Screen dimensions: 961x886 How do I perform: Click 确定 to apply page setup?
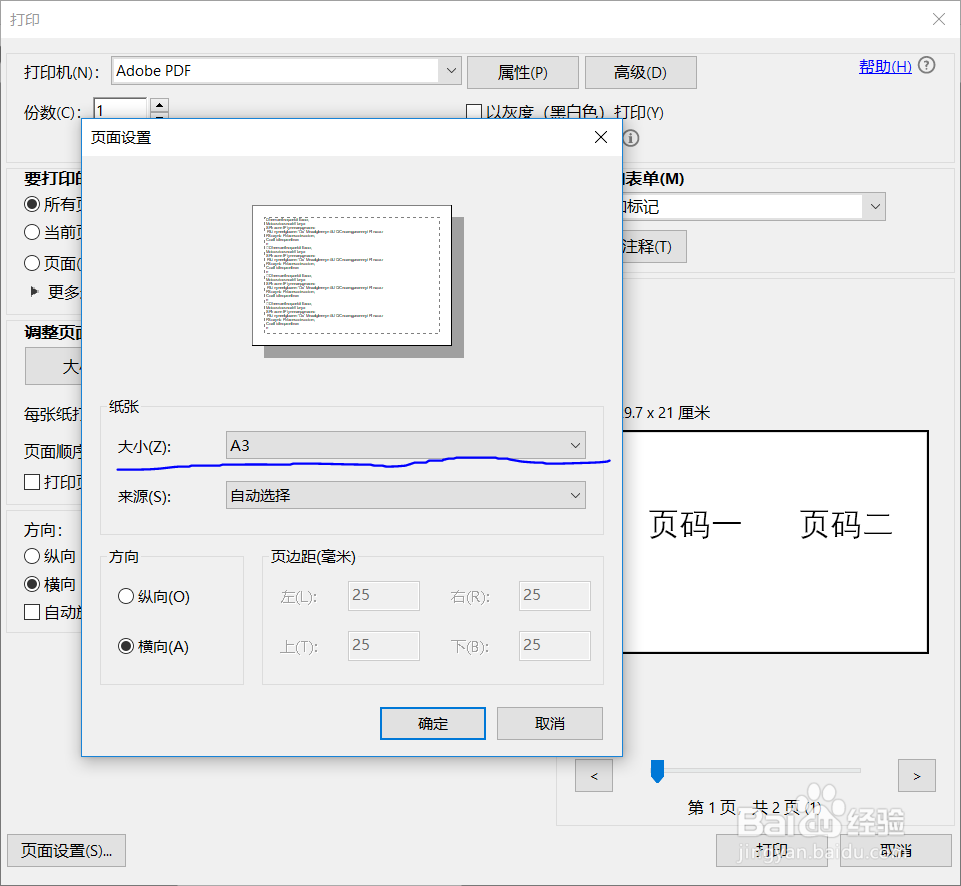432,723
